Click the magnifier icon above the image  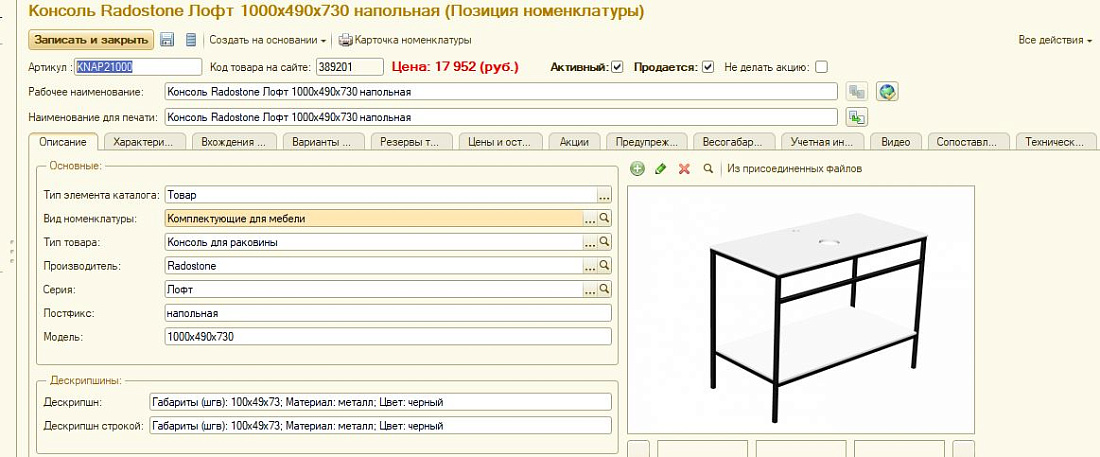[x=708, y=168]
